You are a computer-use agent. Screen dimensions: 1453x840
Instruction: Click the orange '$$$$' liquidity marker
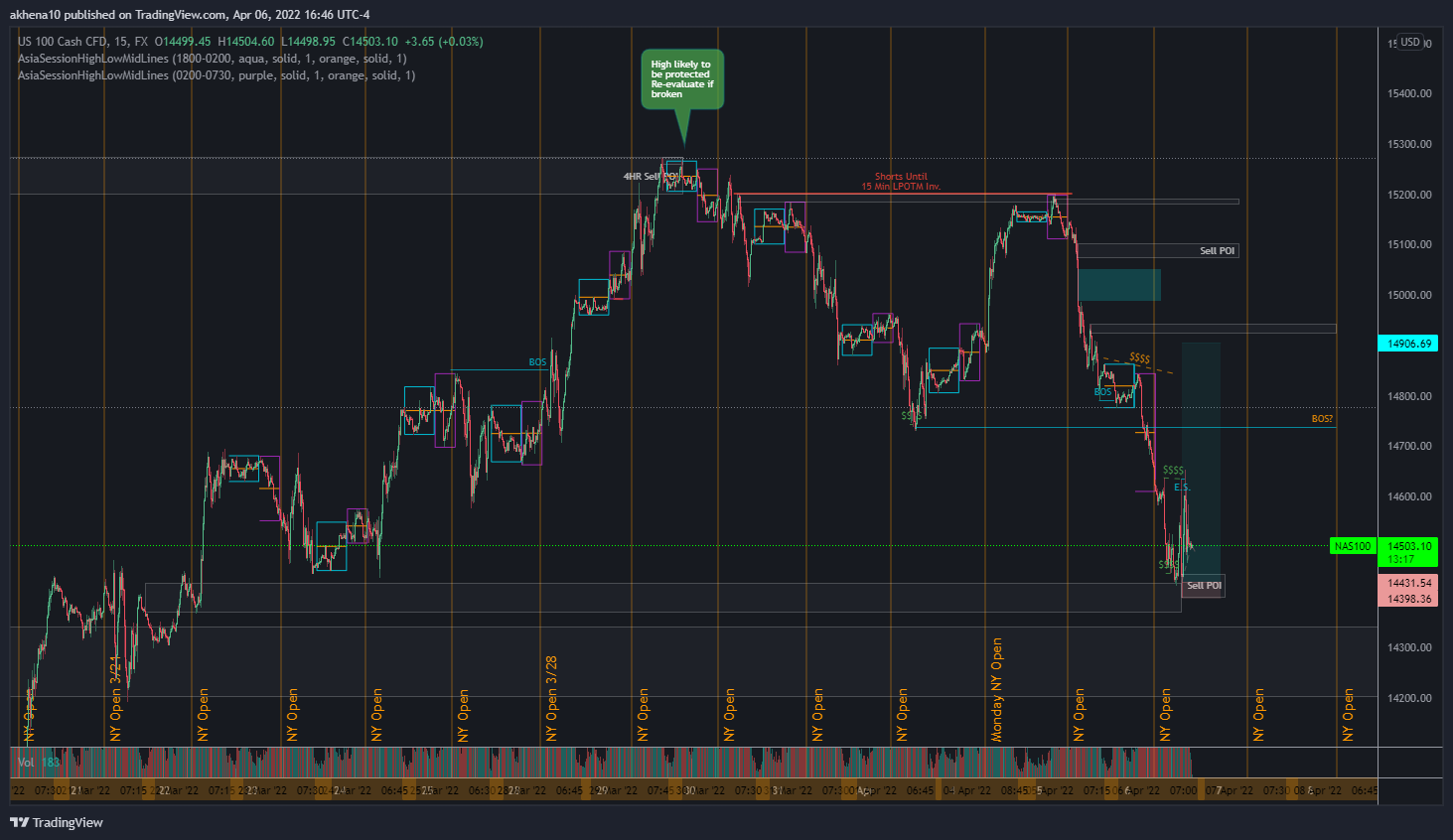pos(1139,358)
